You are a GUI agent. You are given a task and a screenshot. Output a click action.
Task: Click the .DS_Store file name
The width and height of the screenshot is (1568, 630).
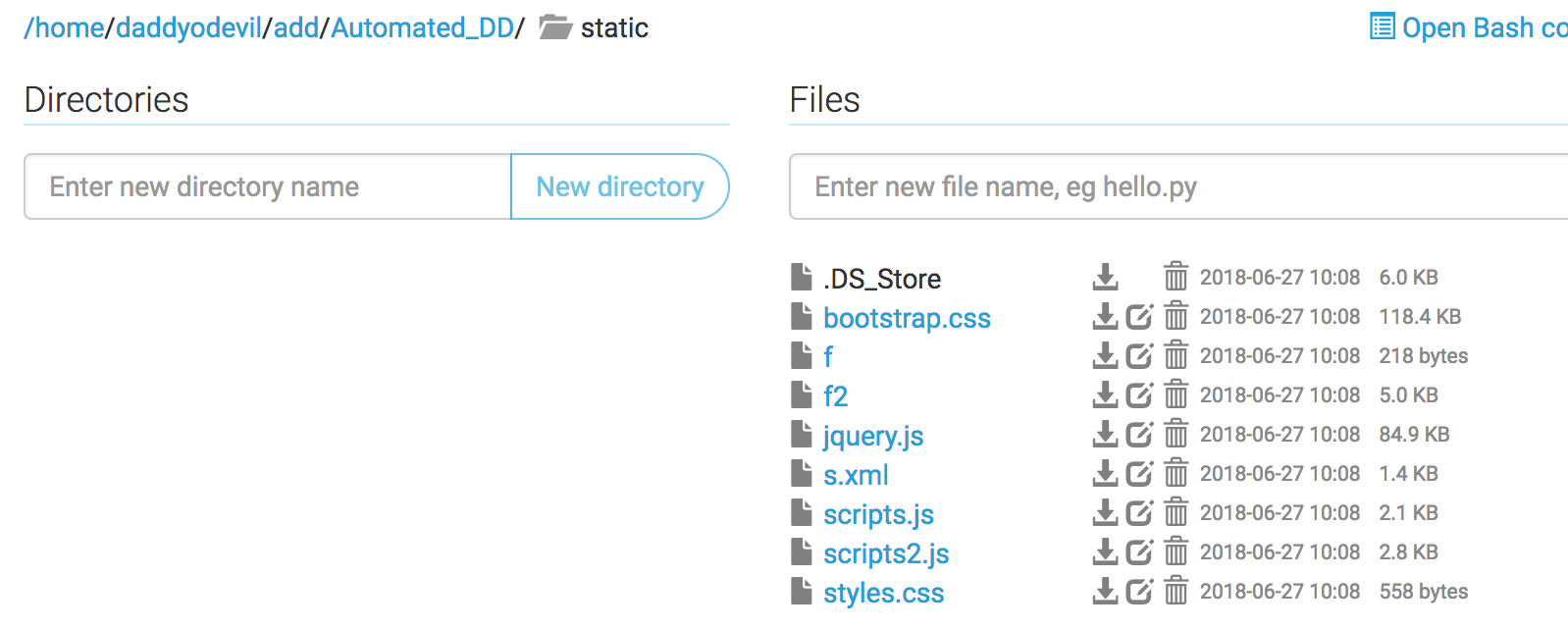coord(882,279)
